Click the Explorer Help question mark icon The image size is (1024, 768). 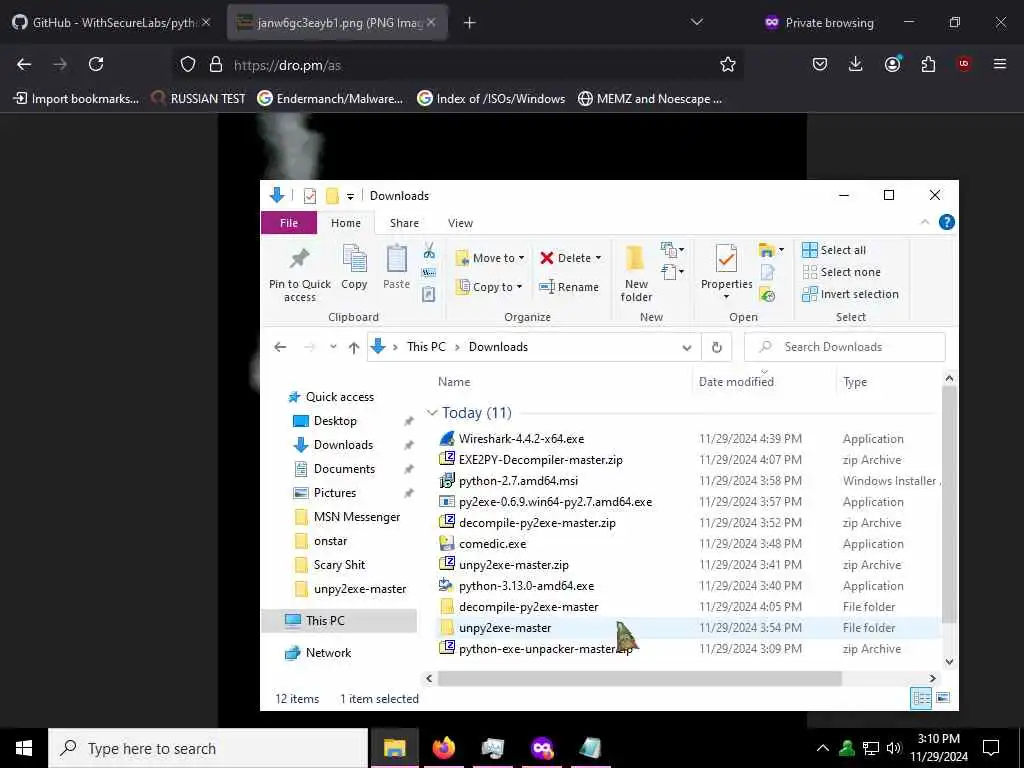tap(946, 222)
